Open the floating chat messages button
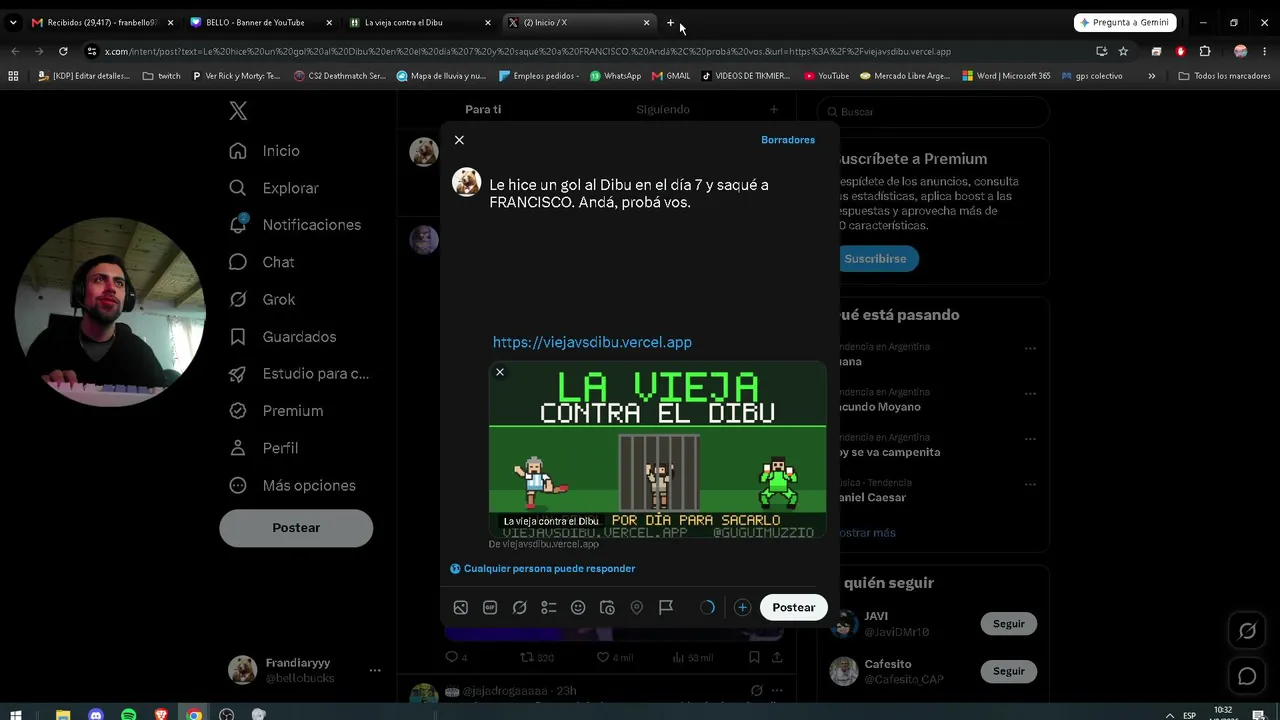The height and width of the screenshot is (720, 1280). click(x=1247, y=677)
